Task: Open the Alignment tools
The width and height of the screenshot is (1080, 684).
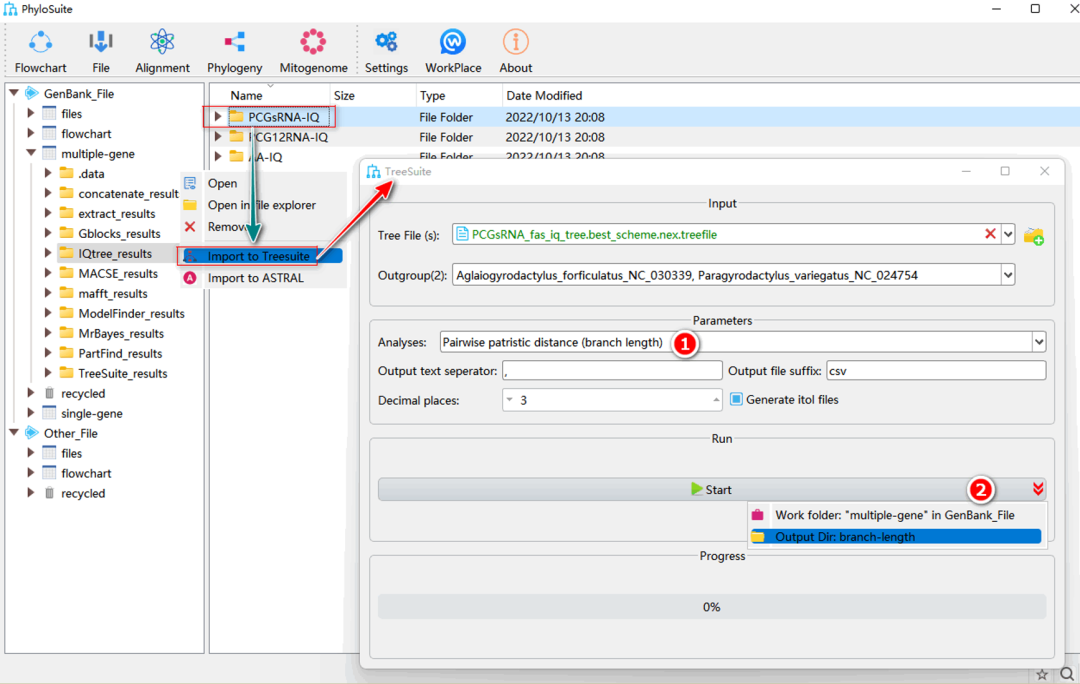Action: point(162,52)
